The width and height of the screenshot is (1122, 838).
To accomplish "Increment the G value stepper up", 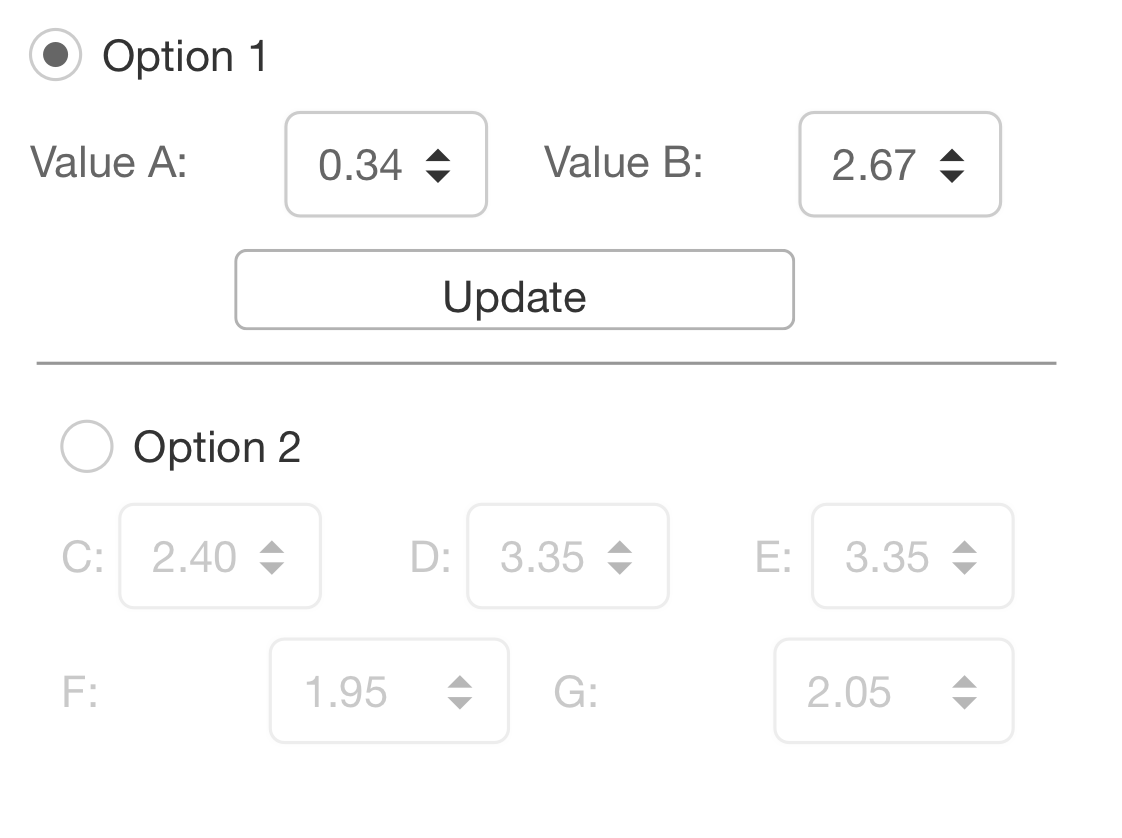I will [964, 683].
